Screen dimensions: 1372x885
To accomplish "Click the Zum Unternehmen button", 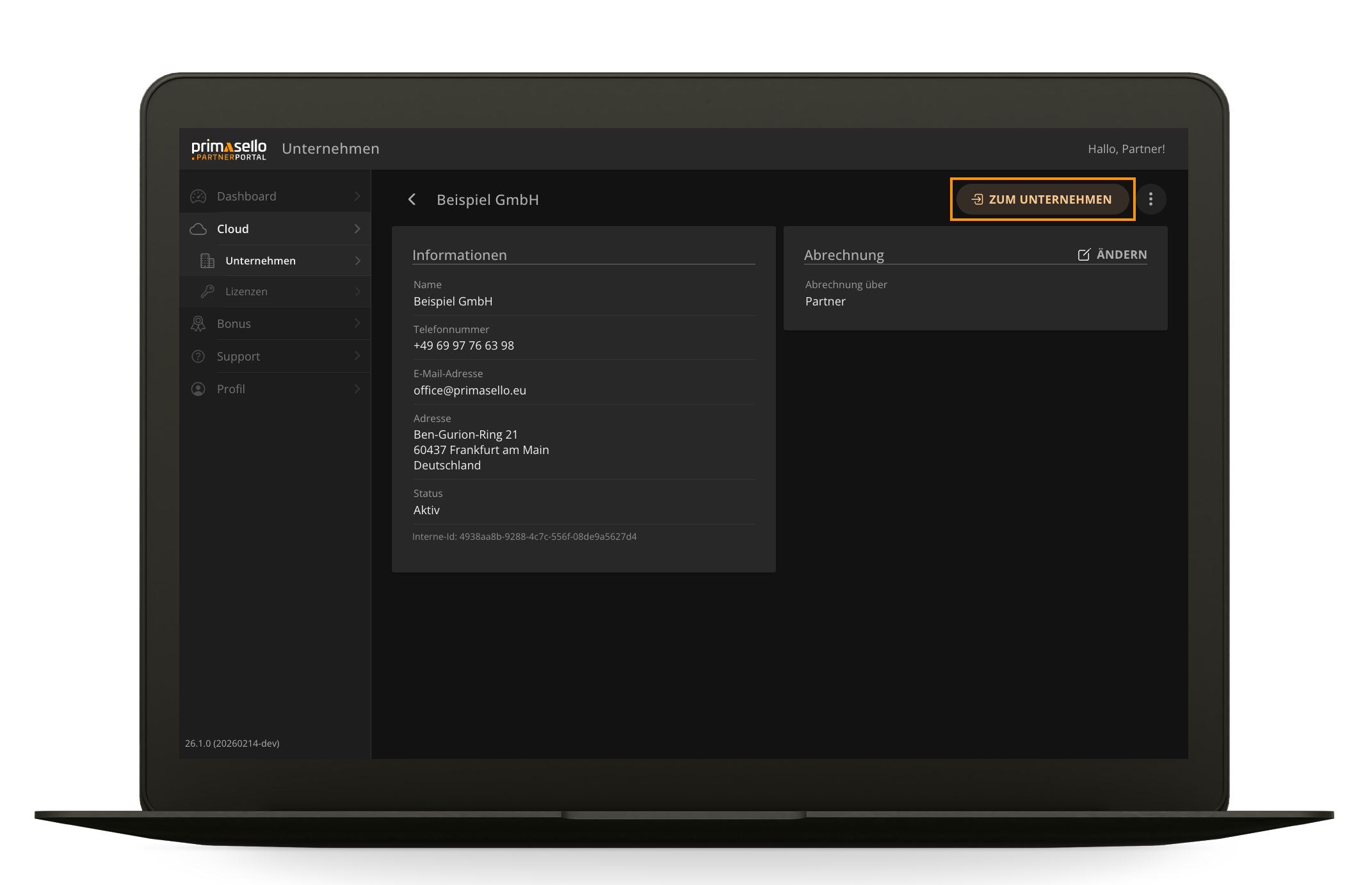I will click(x=1042, y=199).
